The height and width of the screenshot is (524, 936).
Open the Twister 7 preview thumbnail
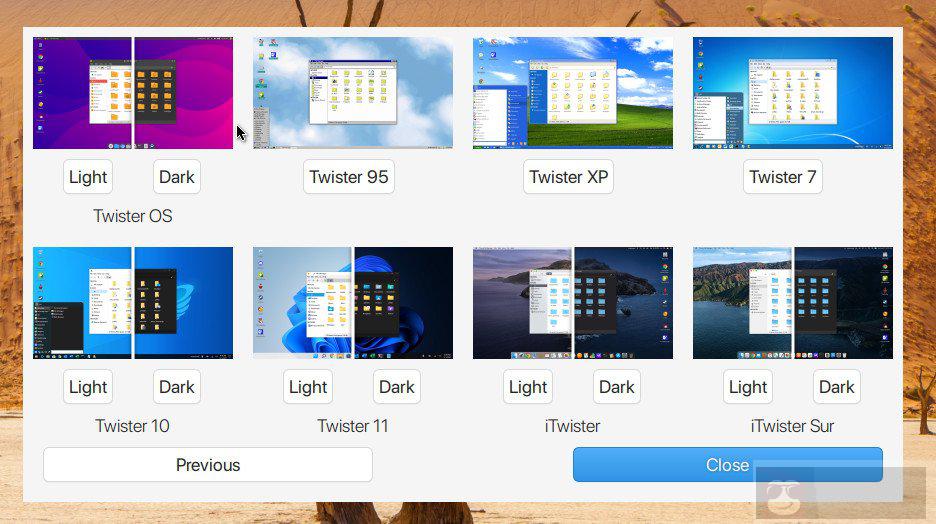click(793, 93)
